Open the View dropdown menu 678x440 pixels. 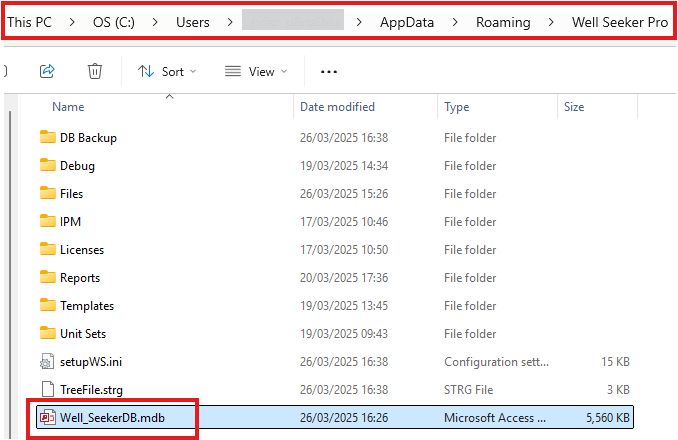click(x=255, y=71)
